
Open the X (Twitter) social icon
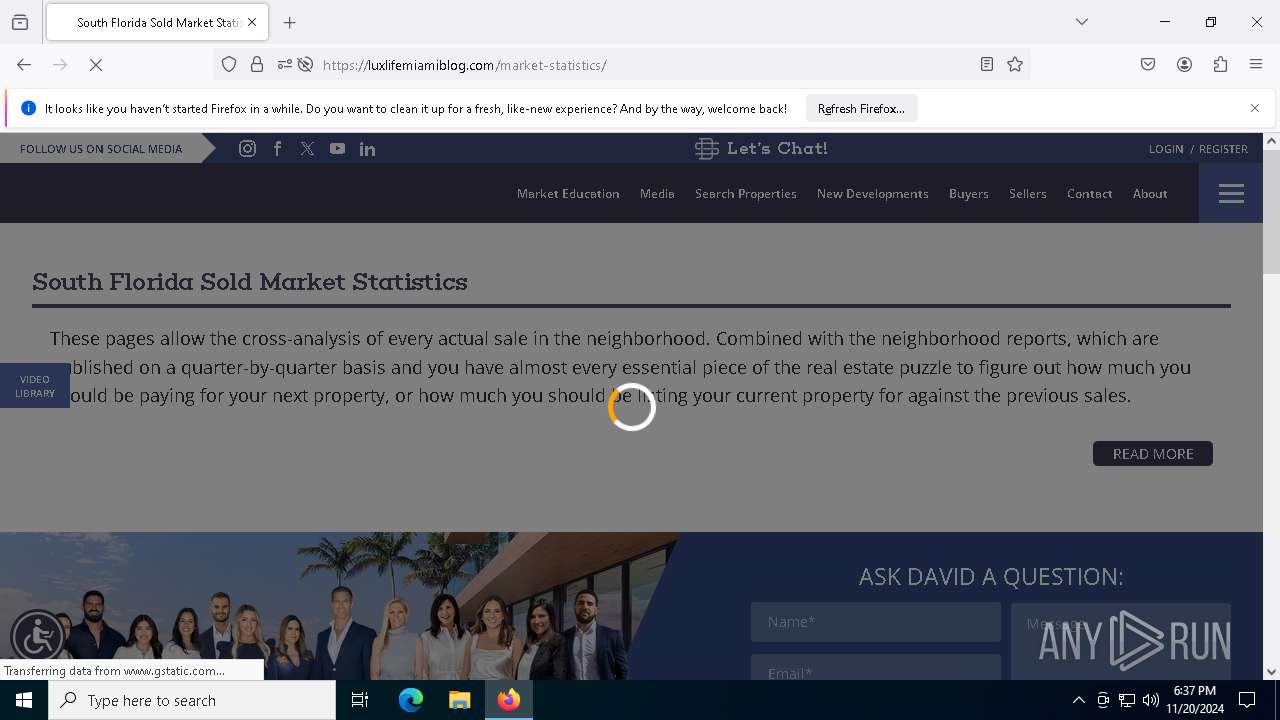[307, 148]
